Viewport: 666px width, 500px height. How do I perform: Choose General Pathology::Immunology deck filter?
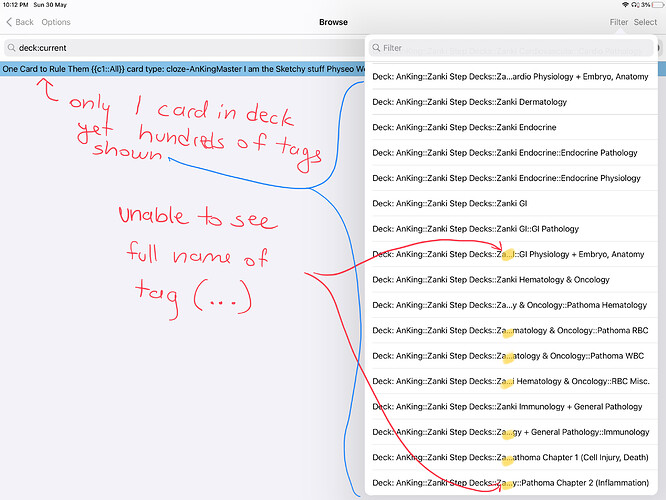point(511,432)
